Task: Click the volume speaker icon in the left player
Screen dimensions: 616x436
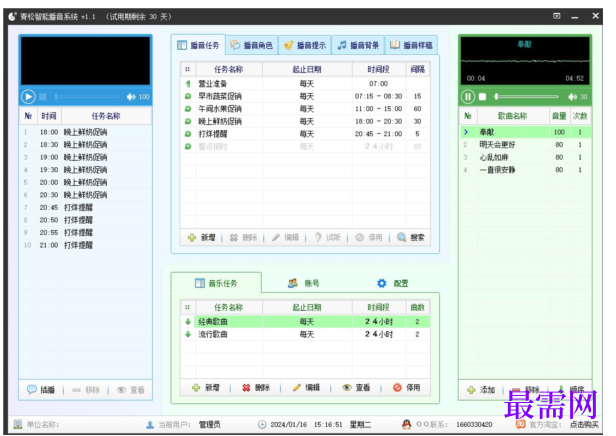Action: coord(131,97)
